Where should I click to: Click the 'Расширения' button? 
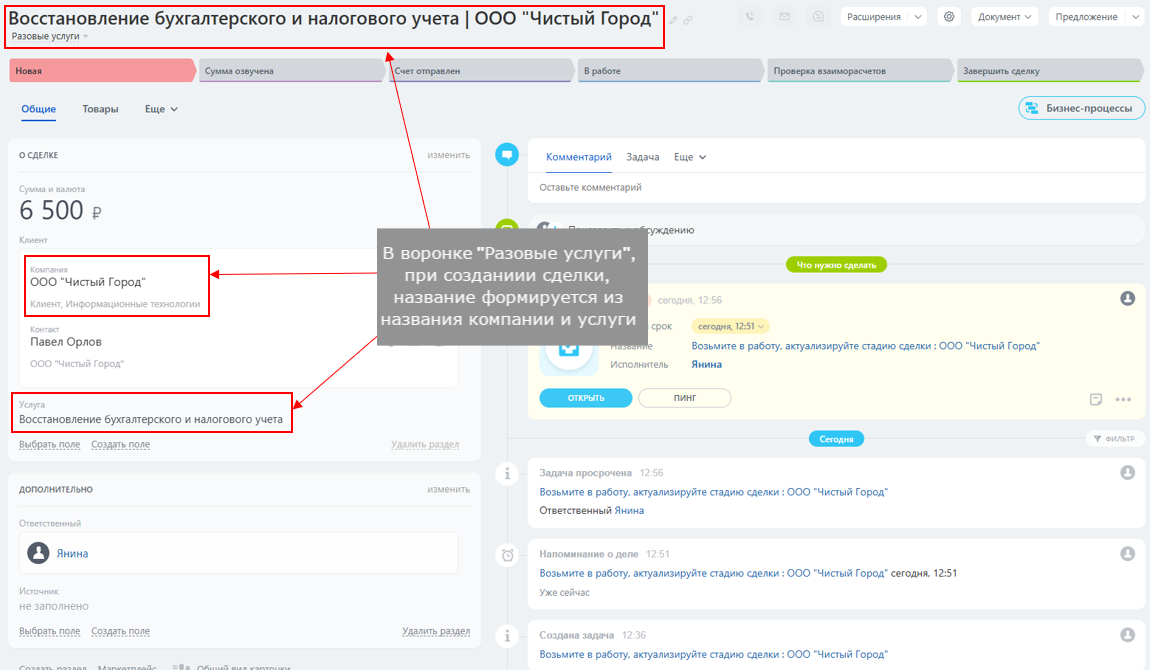tap(874, 16)
